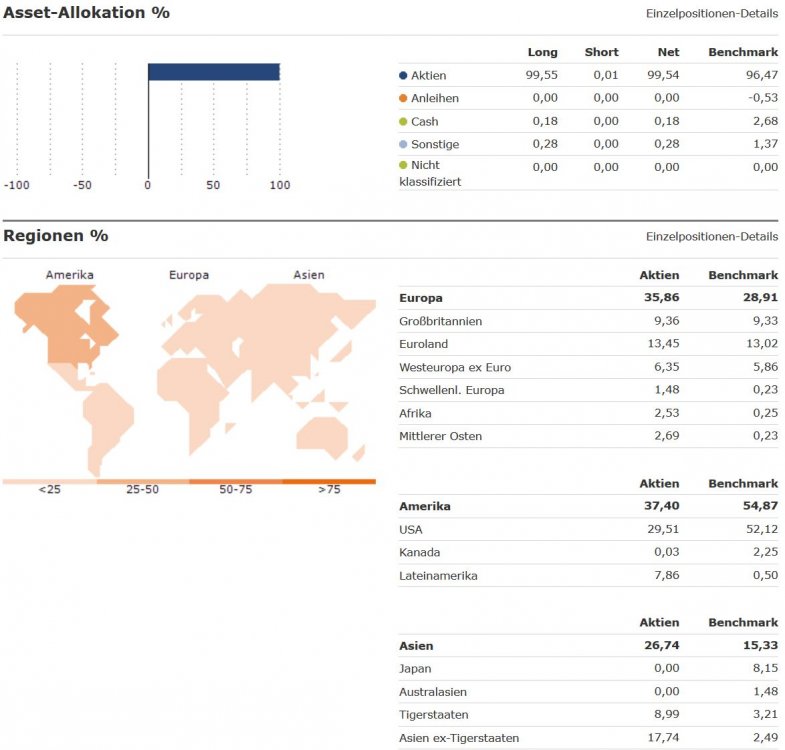
Task: Select the Großbritannien row in Europa table
Action: tap(588, 321)
